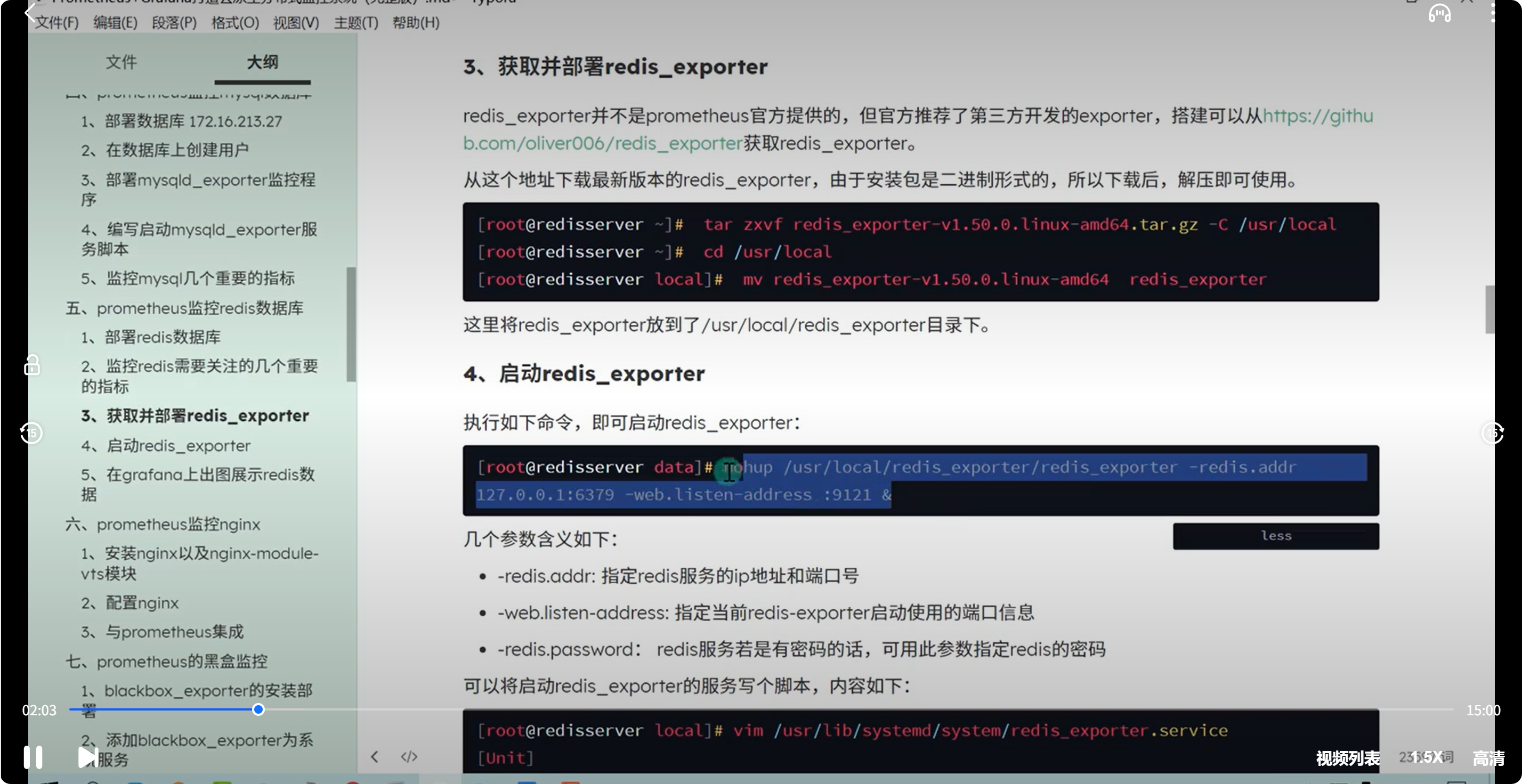Click the source code mode icon

pos(409,757)
